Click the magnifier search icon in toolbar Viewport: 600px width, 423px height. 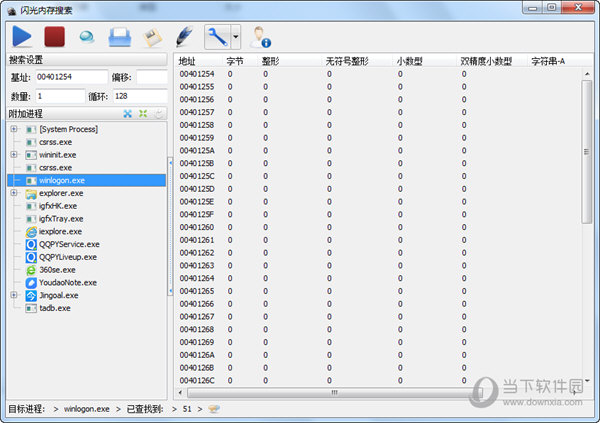[87, 37]
